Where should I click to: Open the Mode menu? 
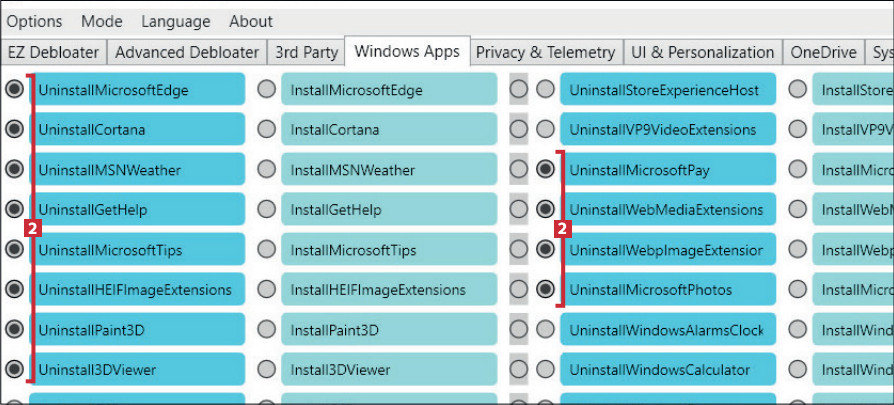pyautogui.click(x=101, y=21)
